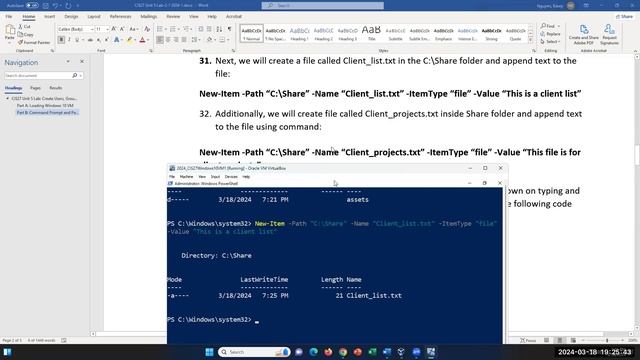The height and width of the screenshot is (360, 640).
Task: Open the Acrobat ribbon tab
Action: tap(234, 17)
